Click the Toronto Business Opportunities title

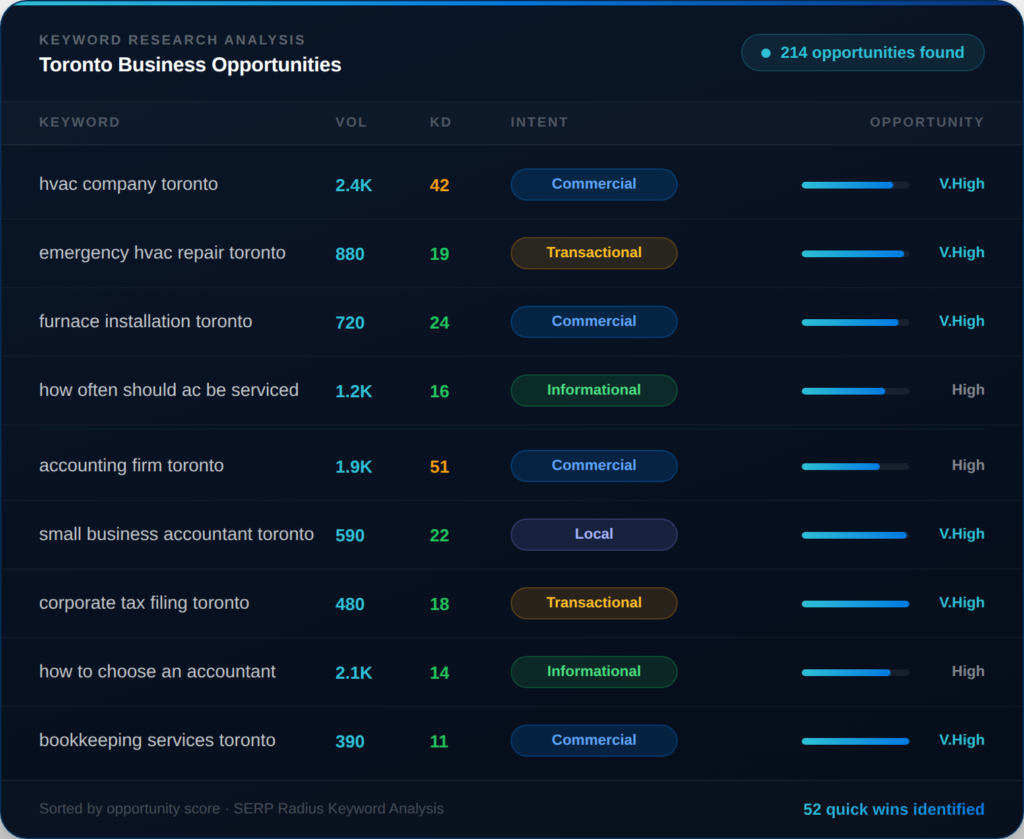tap(190, 65)
